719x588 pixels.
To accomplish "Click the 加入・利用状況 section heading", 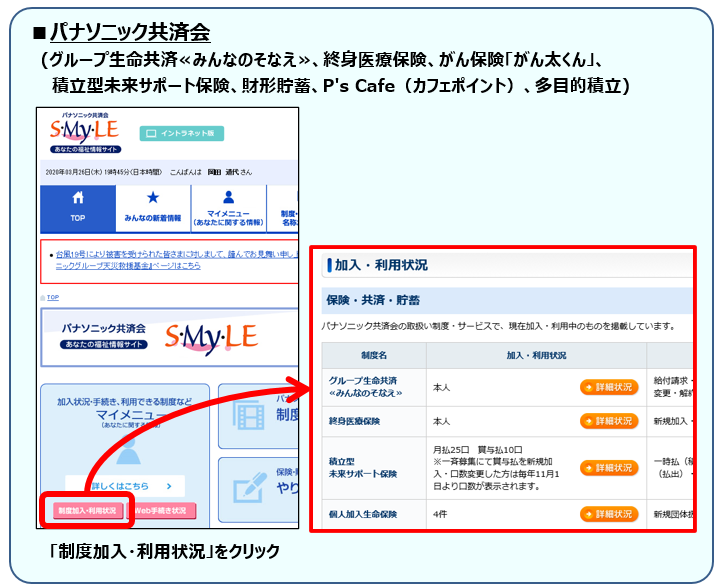I will point(381,265).
